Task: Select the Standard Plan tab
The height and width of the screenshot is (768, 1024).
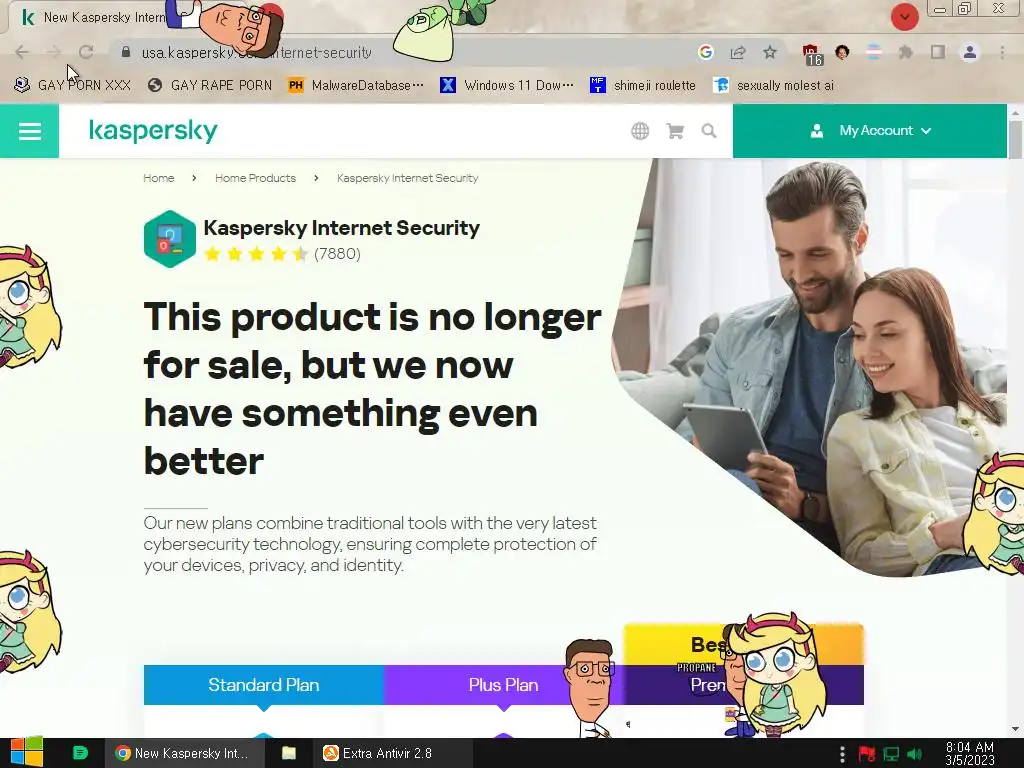Action: click(x=264, y=684)
